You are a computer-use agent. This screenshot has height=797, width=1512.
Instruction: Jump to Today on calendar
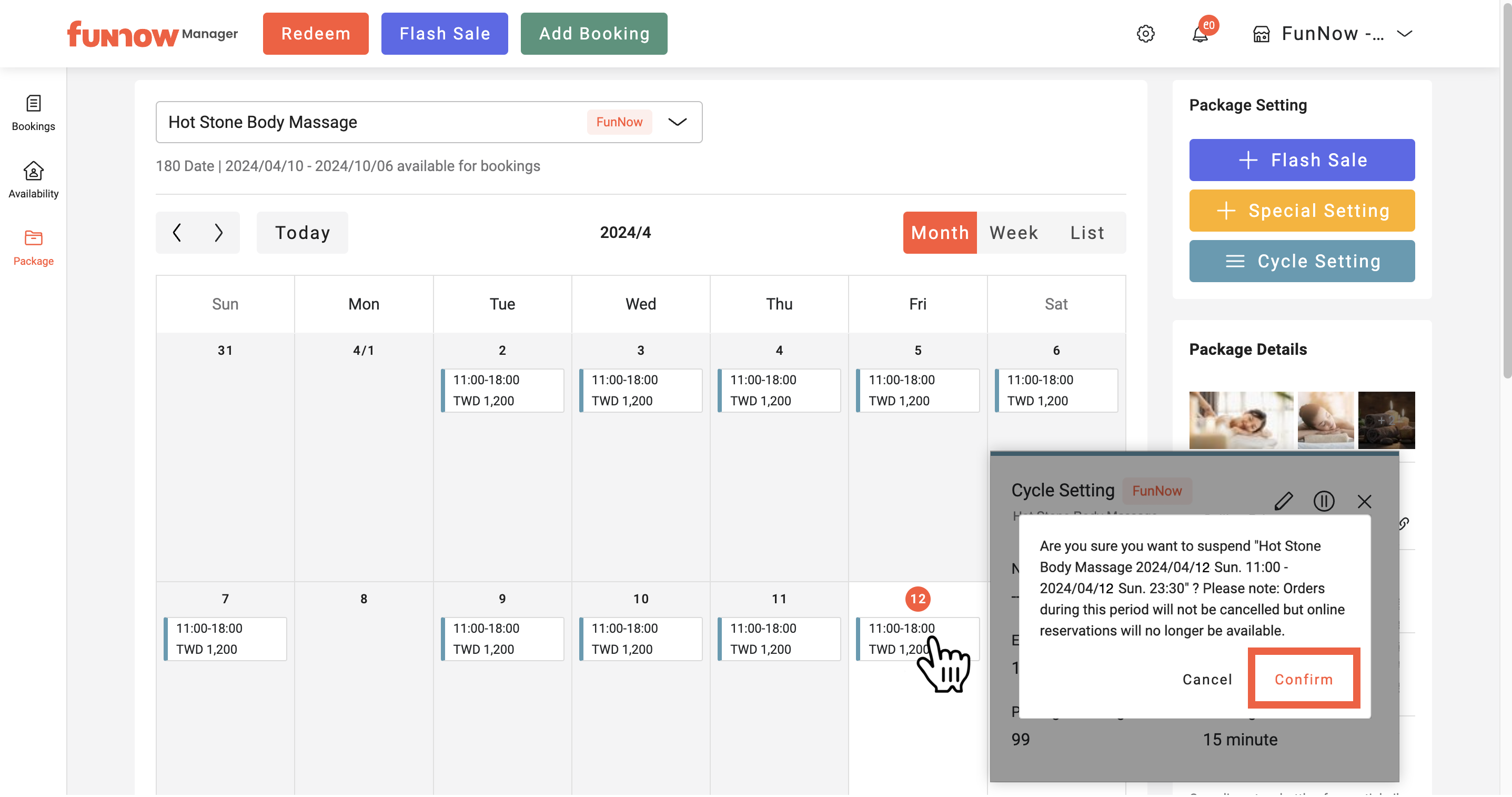click(x=303, y=233)
